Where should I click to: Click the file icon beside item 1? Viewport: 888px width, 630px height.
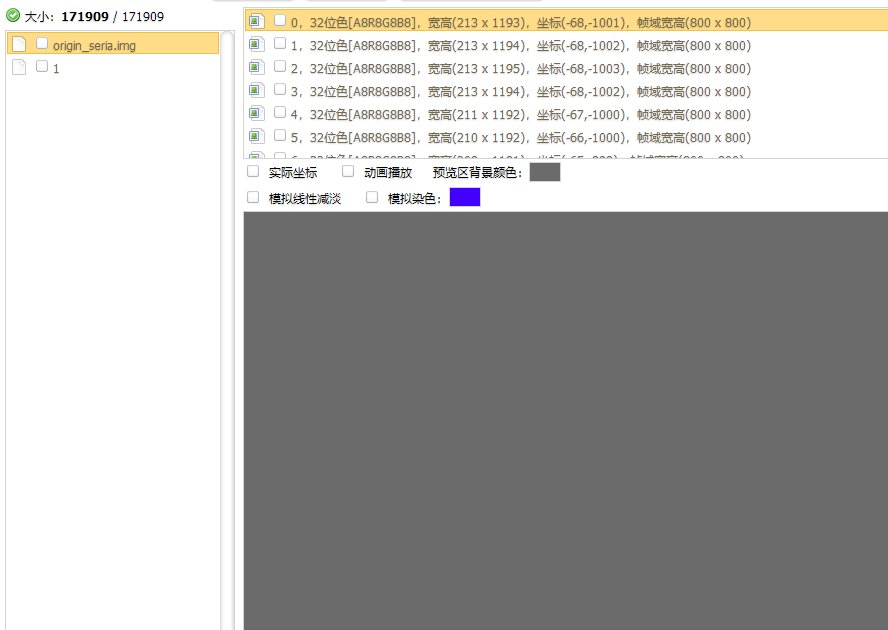click(19, 67)
